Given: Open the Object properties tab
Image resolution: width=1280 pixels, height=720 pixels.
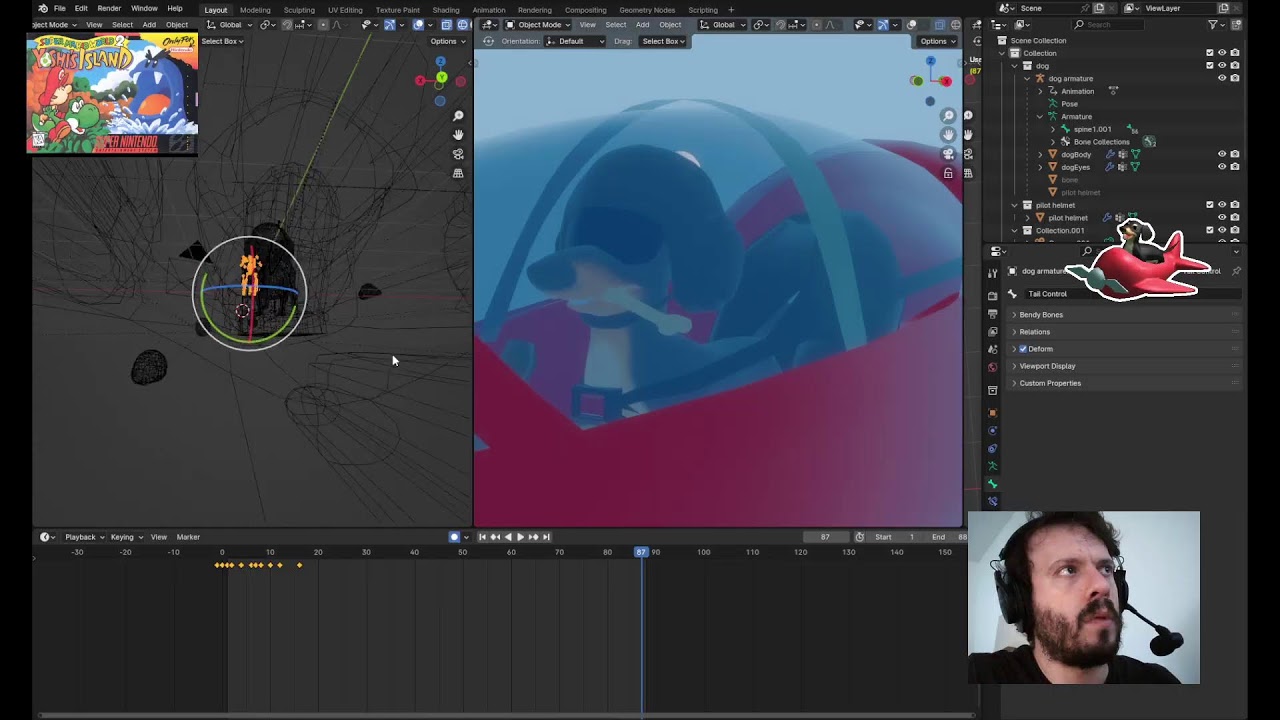Looking at the screenshot, I should 992,413.
